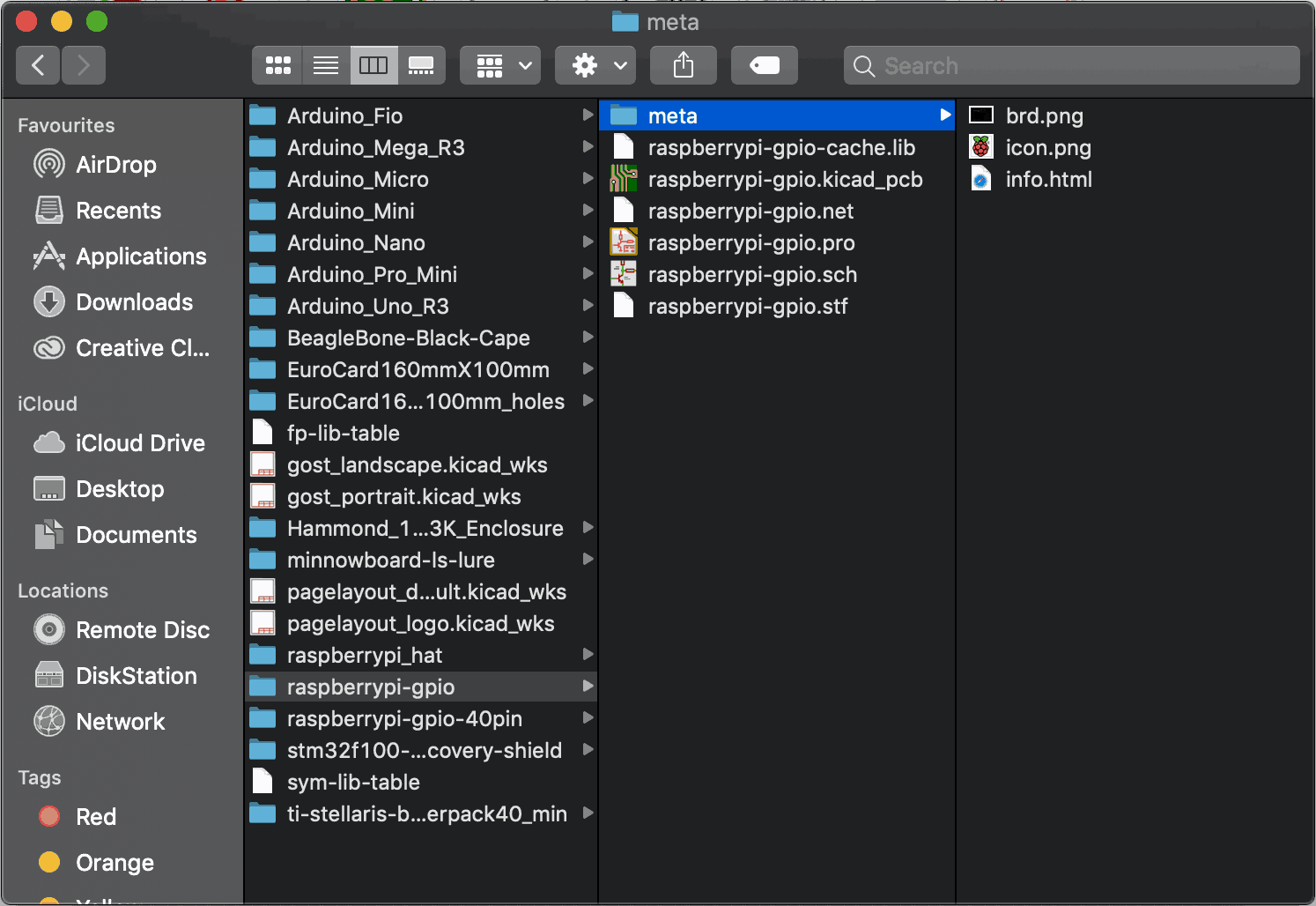Click the info.html file icon

(981, 179)
